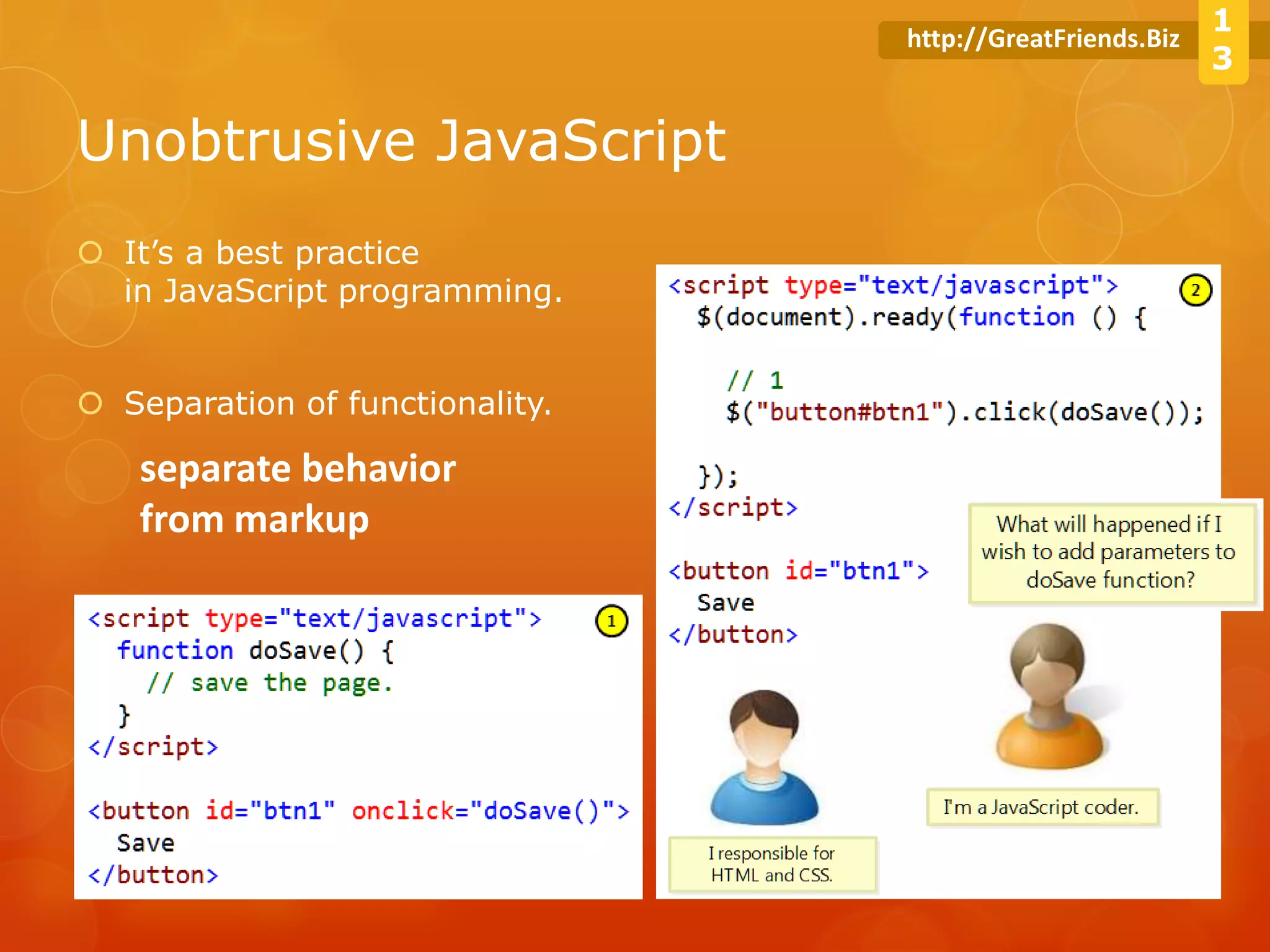Screen dimensions: 1270x952
Task: Click the "Save" text in right code box
Action: 726,603
